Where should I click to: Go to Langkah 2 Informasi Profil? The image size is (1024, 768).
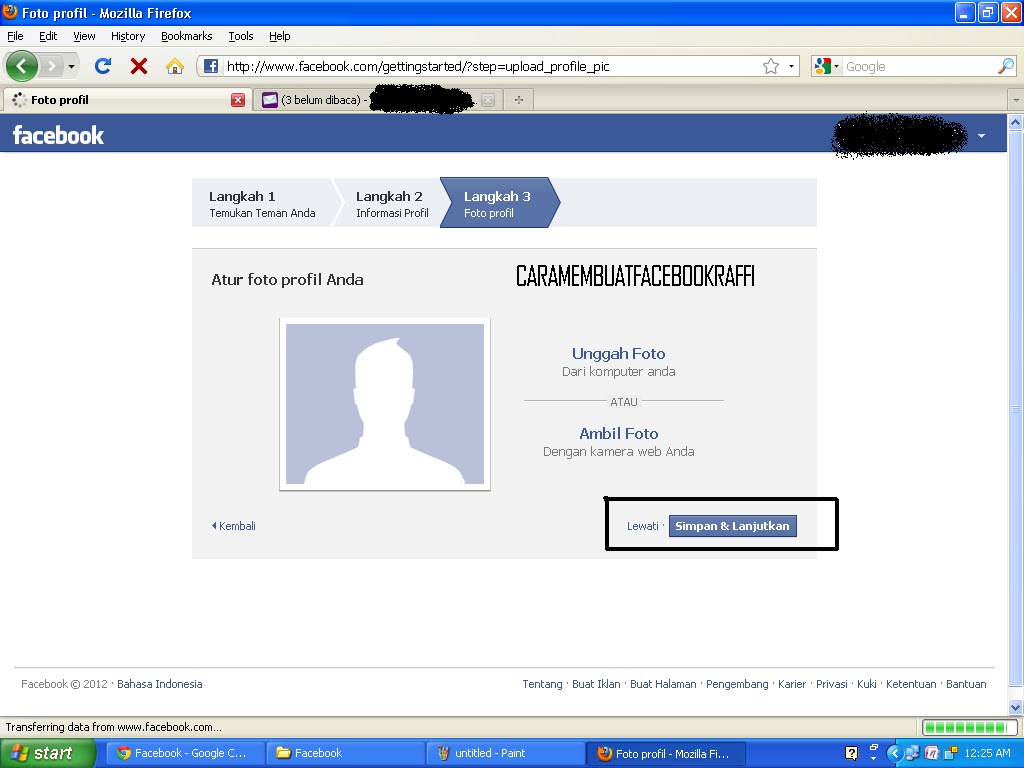(392, 203)
